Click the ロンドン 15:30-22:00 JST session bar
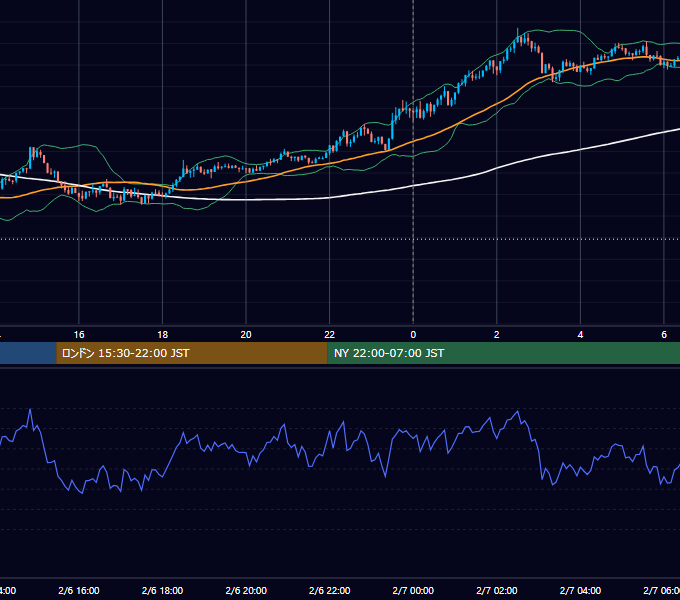The width and height of the screenshot is (680, 600). 192,353
